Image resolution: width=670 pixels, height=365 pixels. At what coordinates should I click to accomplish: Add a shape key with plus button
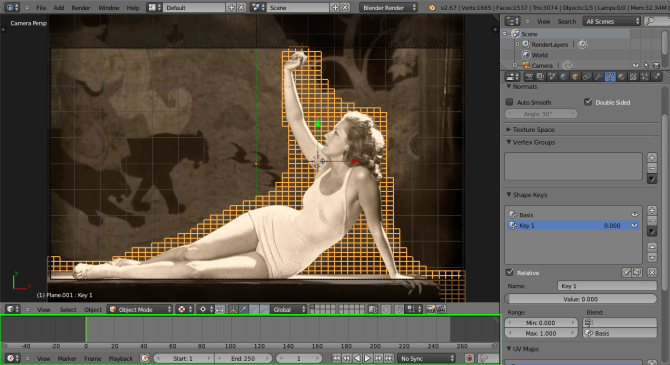pos(652,210)
